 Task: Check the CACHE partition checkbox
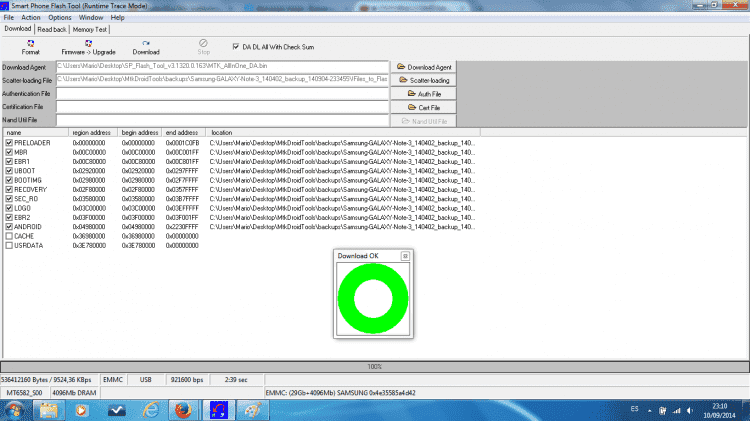pyautogui.click(x=9, y=236)
